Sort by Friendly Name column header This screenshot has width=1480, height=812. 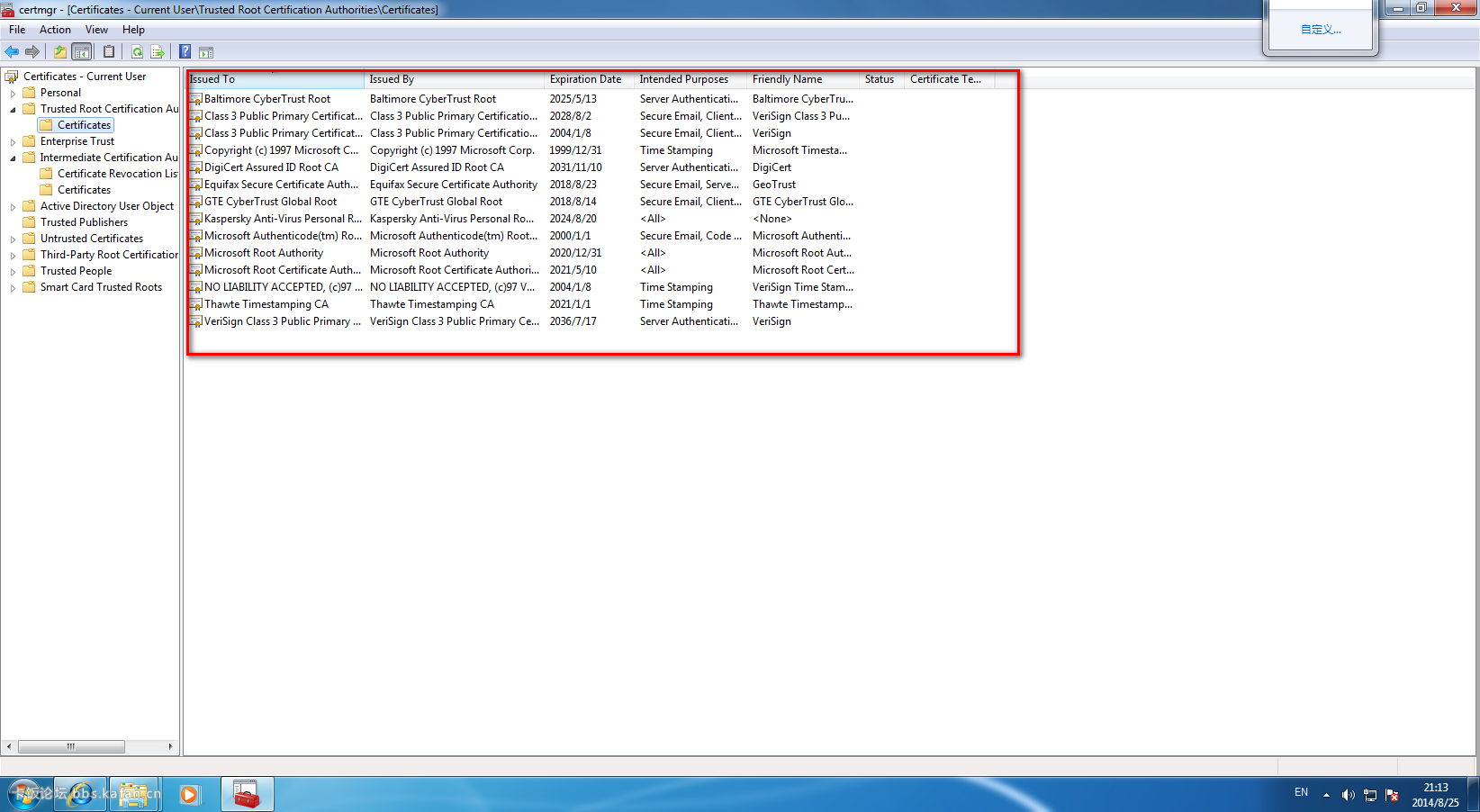(x=804, y=79)
